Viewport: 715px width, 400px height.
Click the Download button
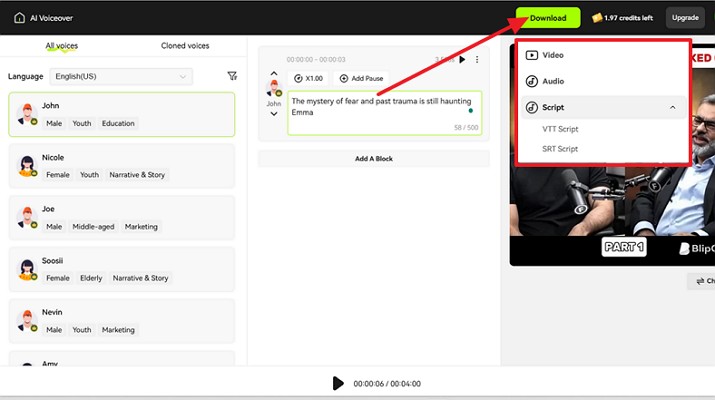[548, 18]
